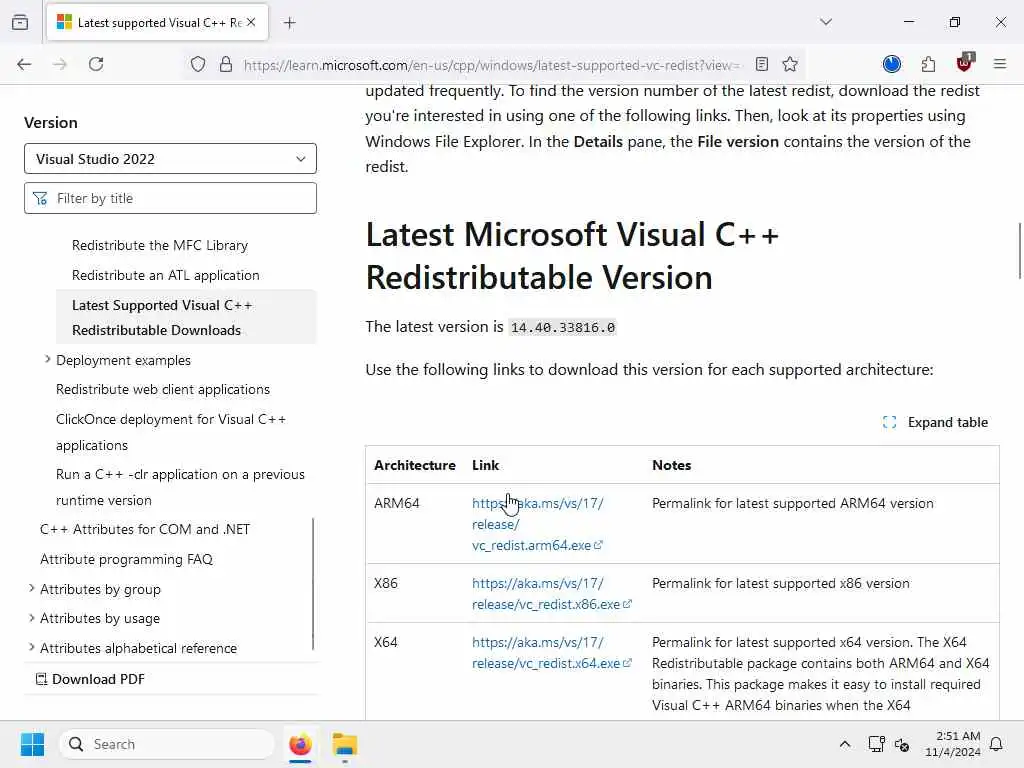Open Attribute programming FAQ
Screen dimensions: 1024x768
(x=127, y=560)
